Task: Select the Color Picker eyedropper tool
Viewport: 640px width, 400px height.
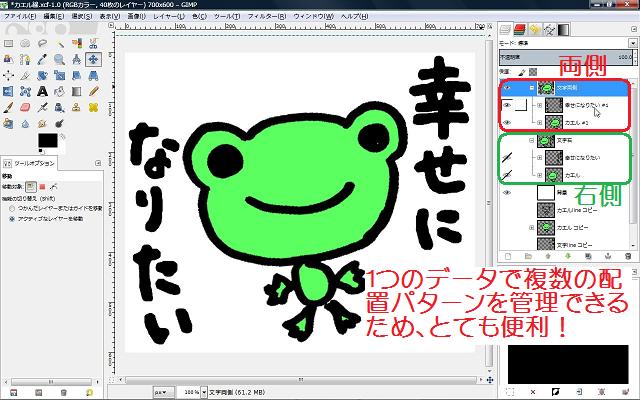Action: click(x=42, y=60)
